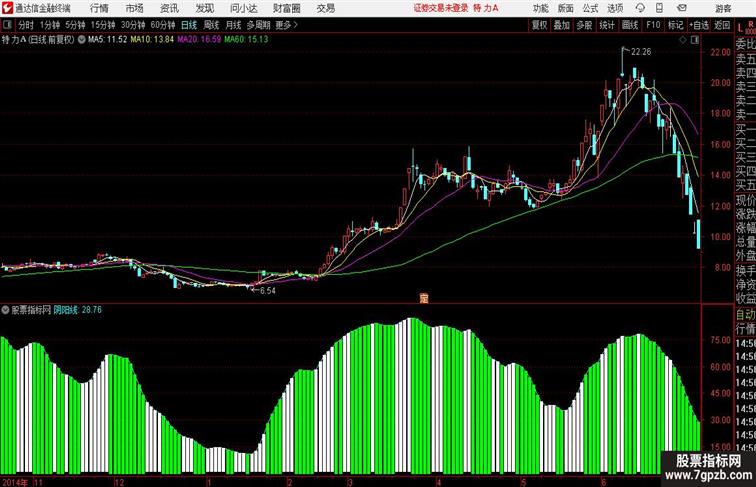This screenshot has width=756, height=487.
Task: Click the customer service headset icon
Action: 640,8
